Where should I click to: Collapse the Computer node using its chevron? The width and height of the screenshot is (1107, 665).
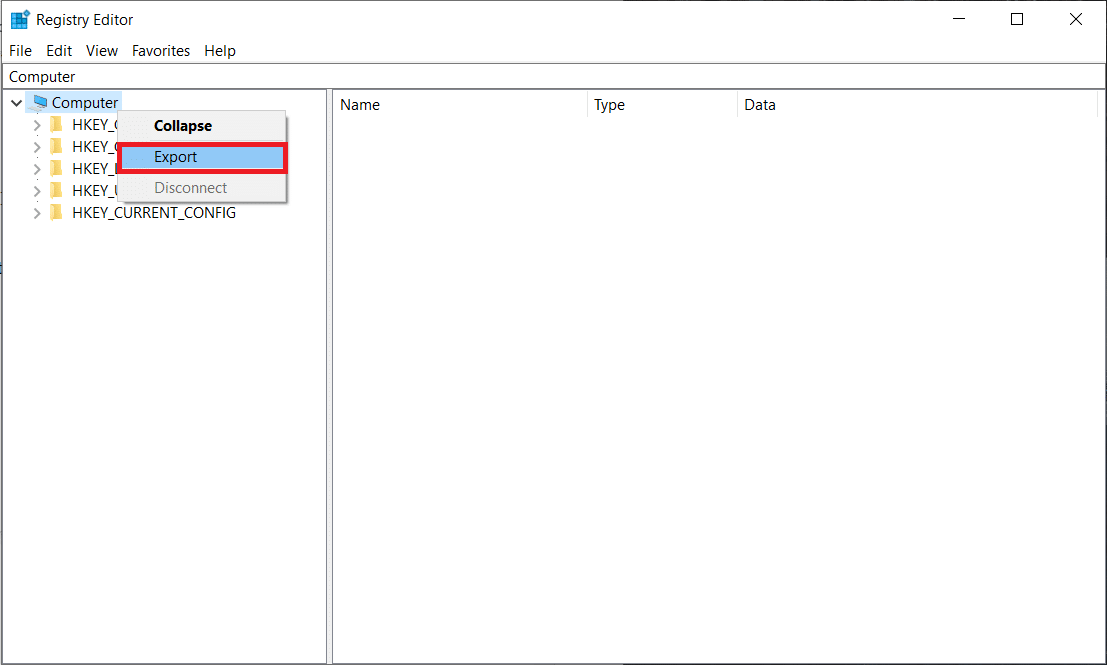click(x=16, y=103)
